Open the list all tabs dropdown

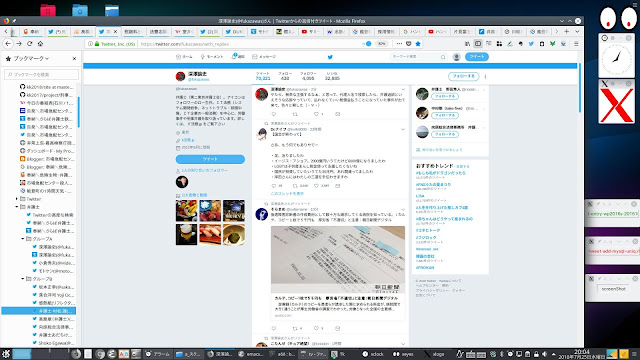[577, 31]
